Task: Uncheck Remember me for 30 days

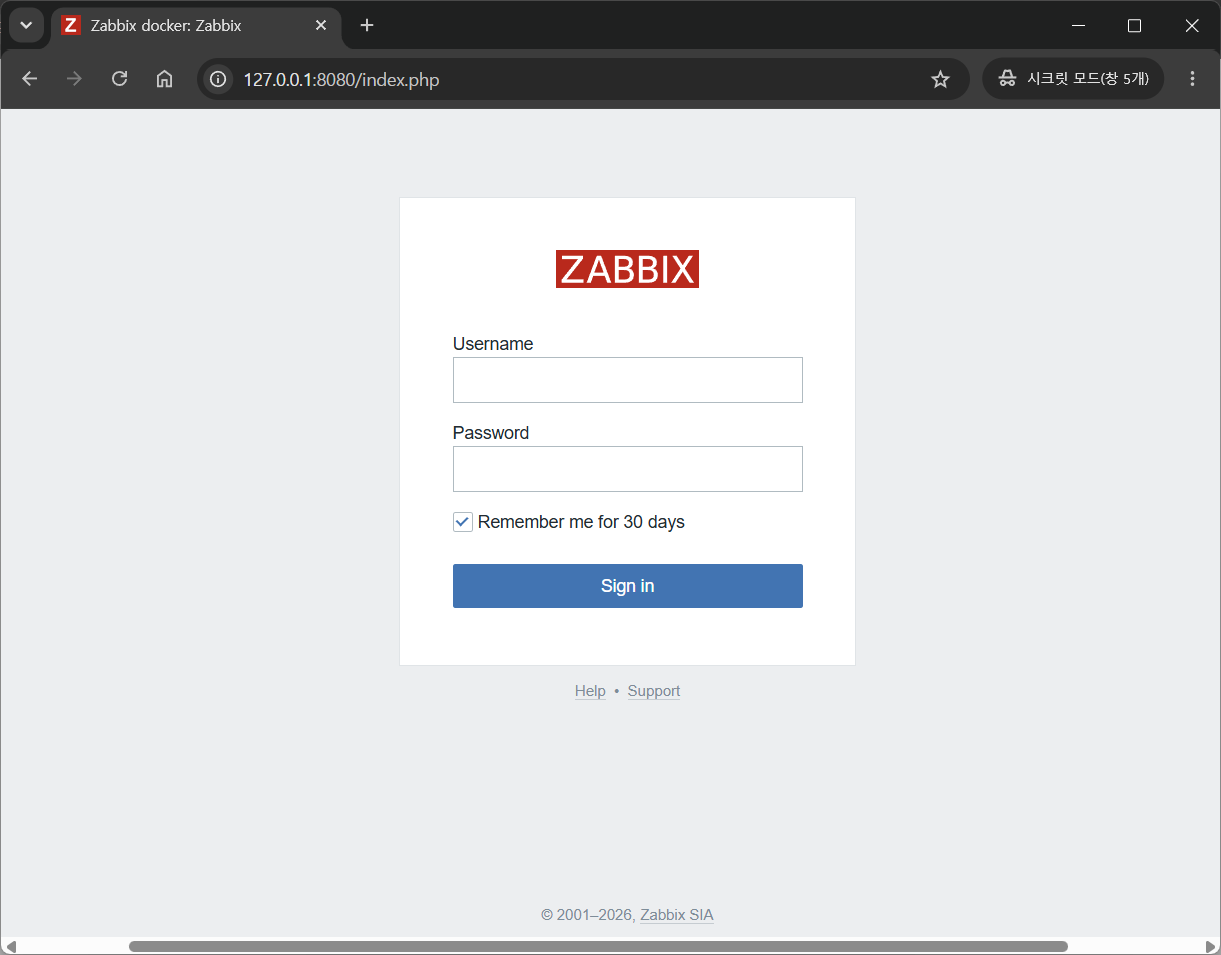Action: coord(462,522)
